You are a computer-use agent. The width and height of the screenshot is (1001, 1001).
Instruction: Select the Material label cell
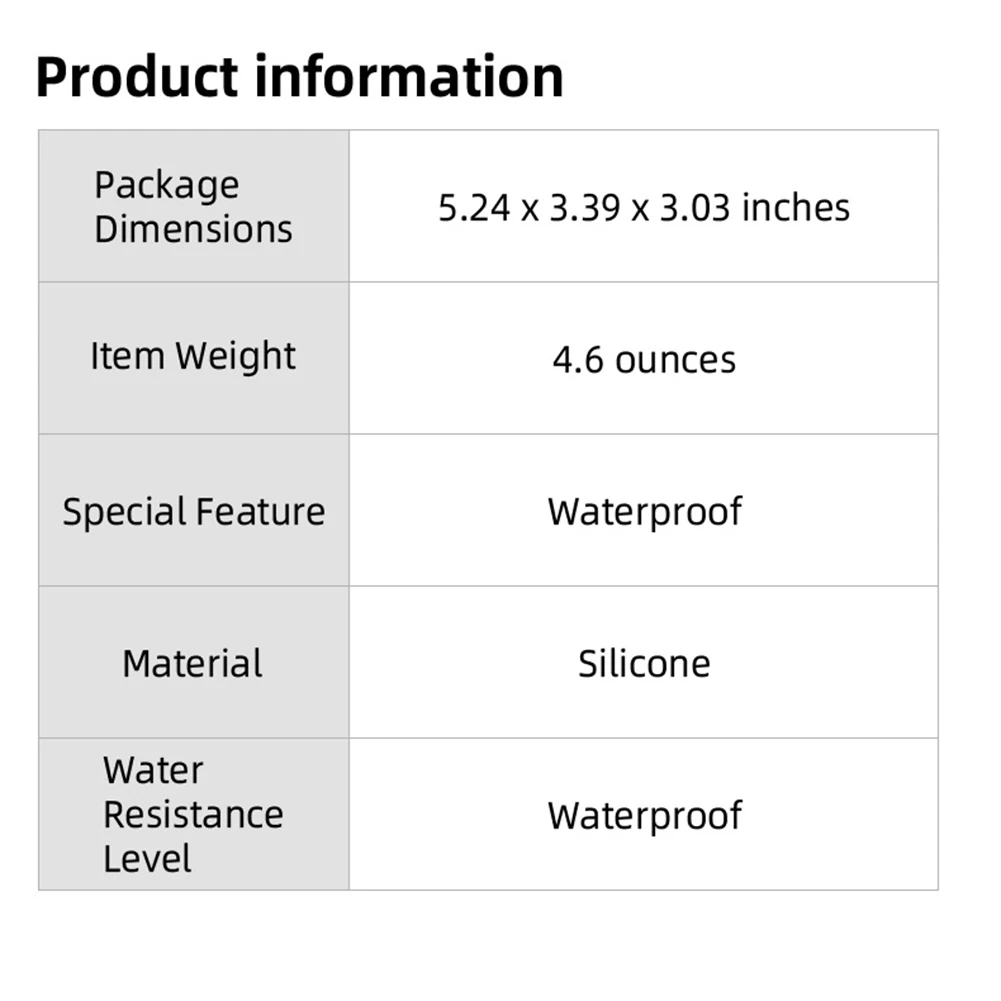[x=193, y=664]
